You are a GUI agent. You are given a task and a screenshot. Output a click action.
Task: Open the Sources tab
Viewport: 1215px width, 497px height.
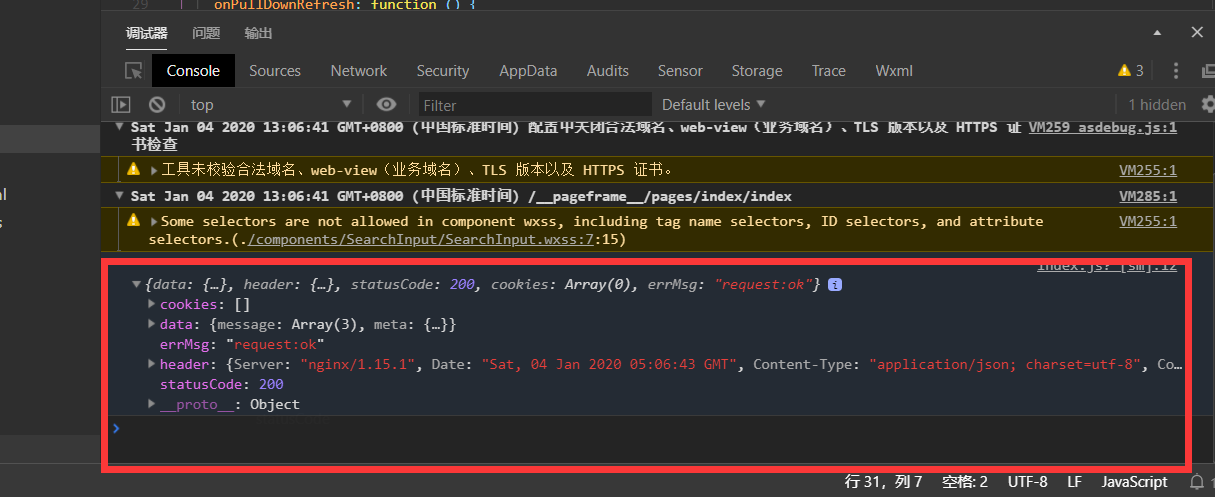[275, 71]
